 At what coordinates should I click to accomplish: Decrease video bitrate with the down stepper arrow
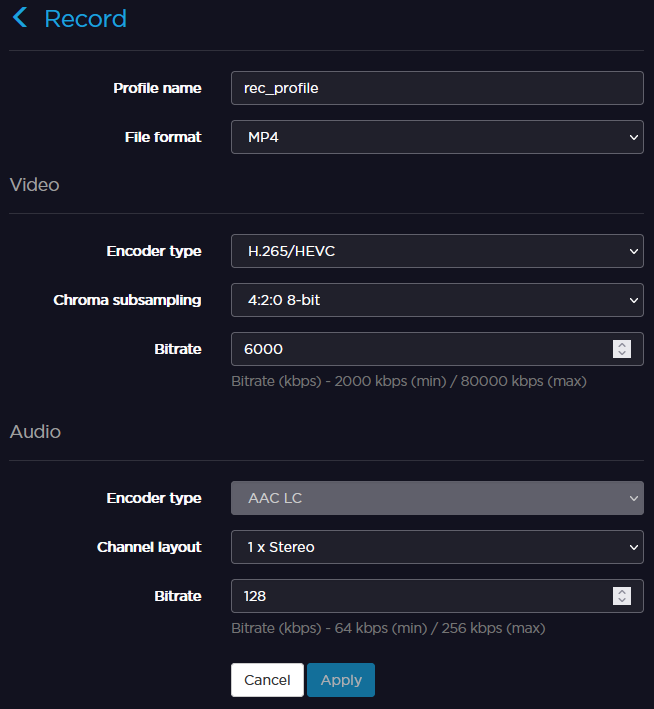(622, 354)
